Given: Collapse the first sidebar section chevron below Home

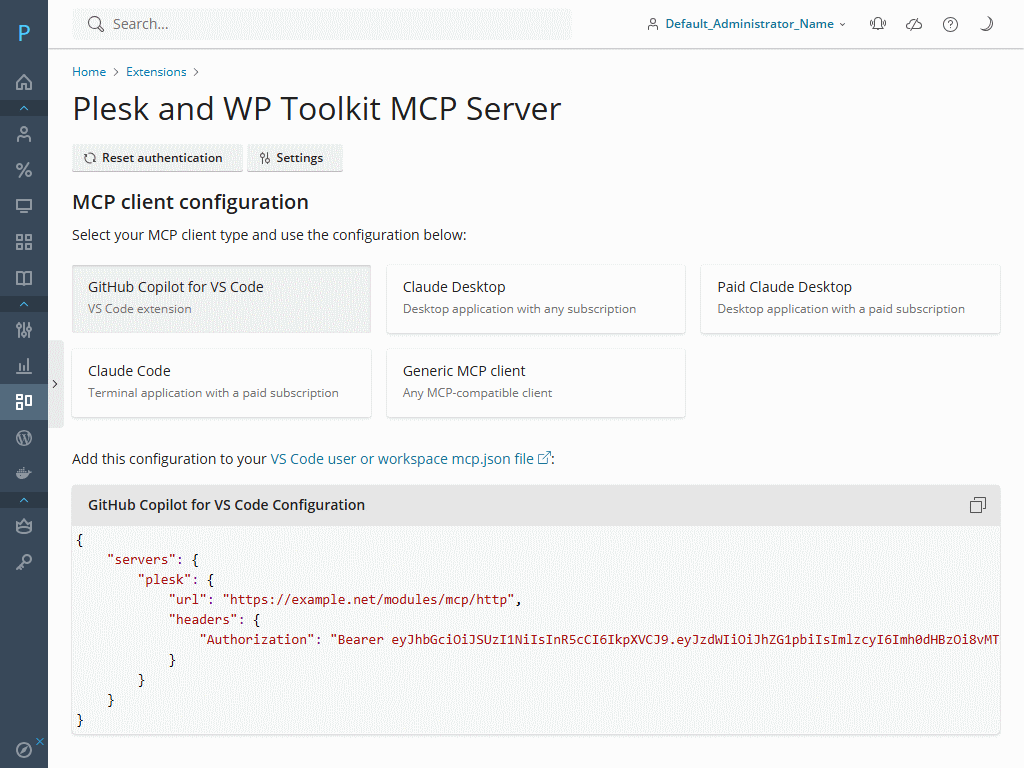Looking at the screenshot, I should 24,108.
